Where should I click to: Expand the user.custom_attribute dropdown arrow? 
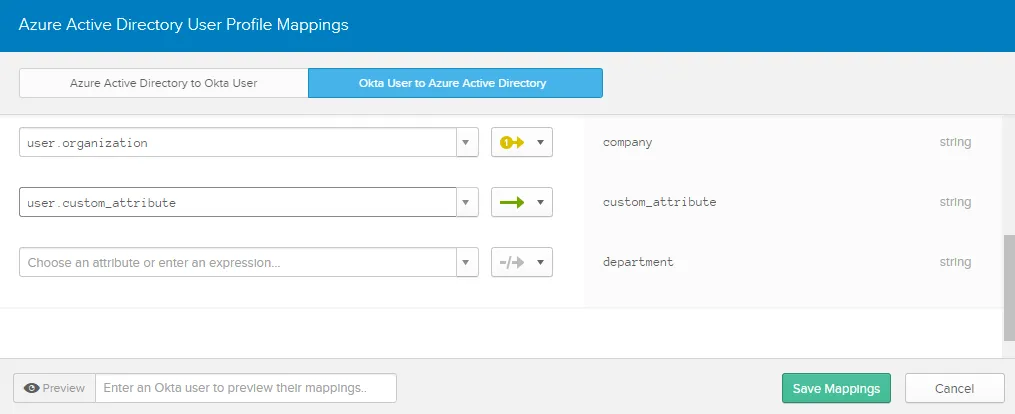(x=467, y=203)
